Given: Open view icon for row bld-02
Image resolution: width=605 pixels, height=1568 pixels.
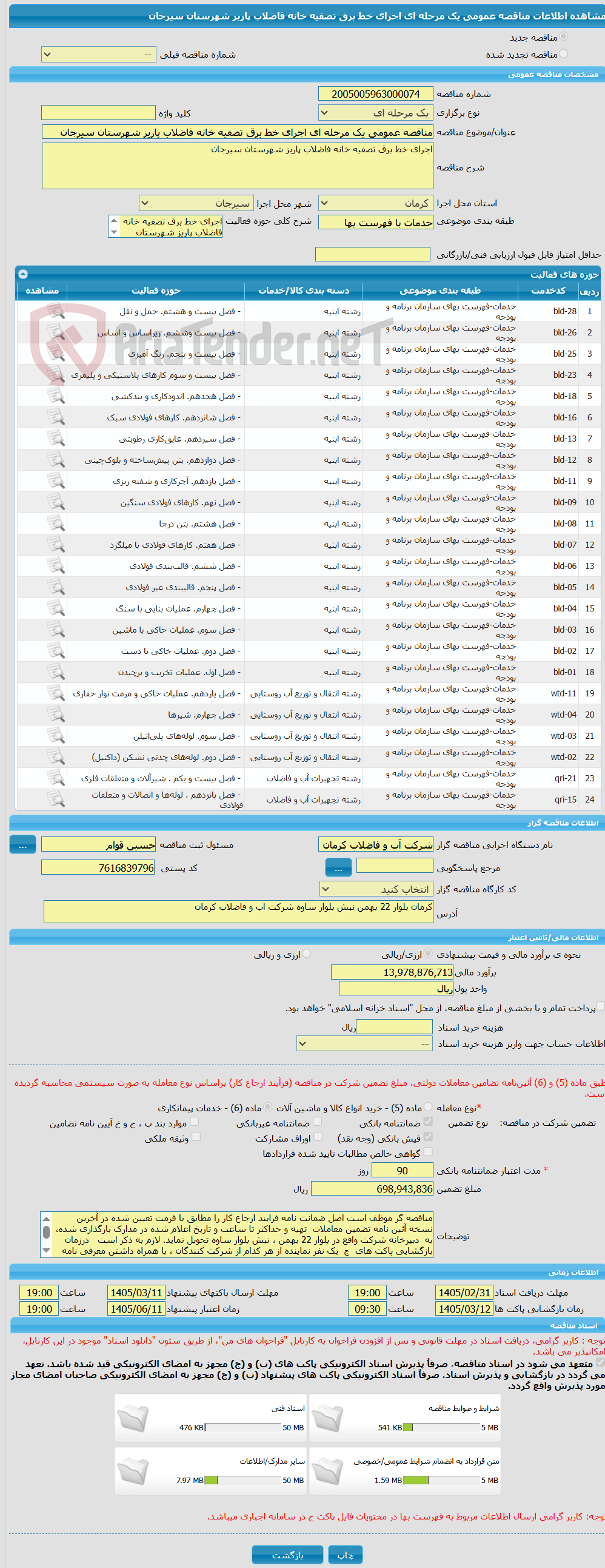Looking at the screenshot, I should (x=56, y=651).
